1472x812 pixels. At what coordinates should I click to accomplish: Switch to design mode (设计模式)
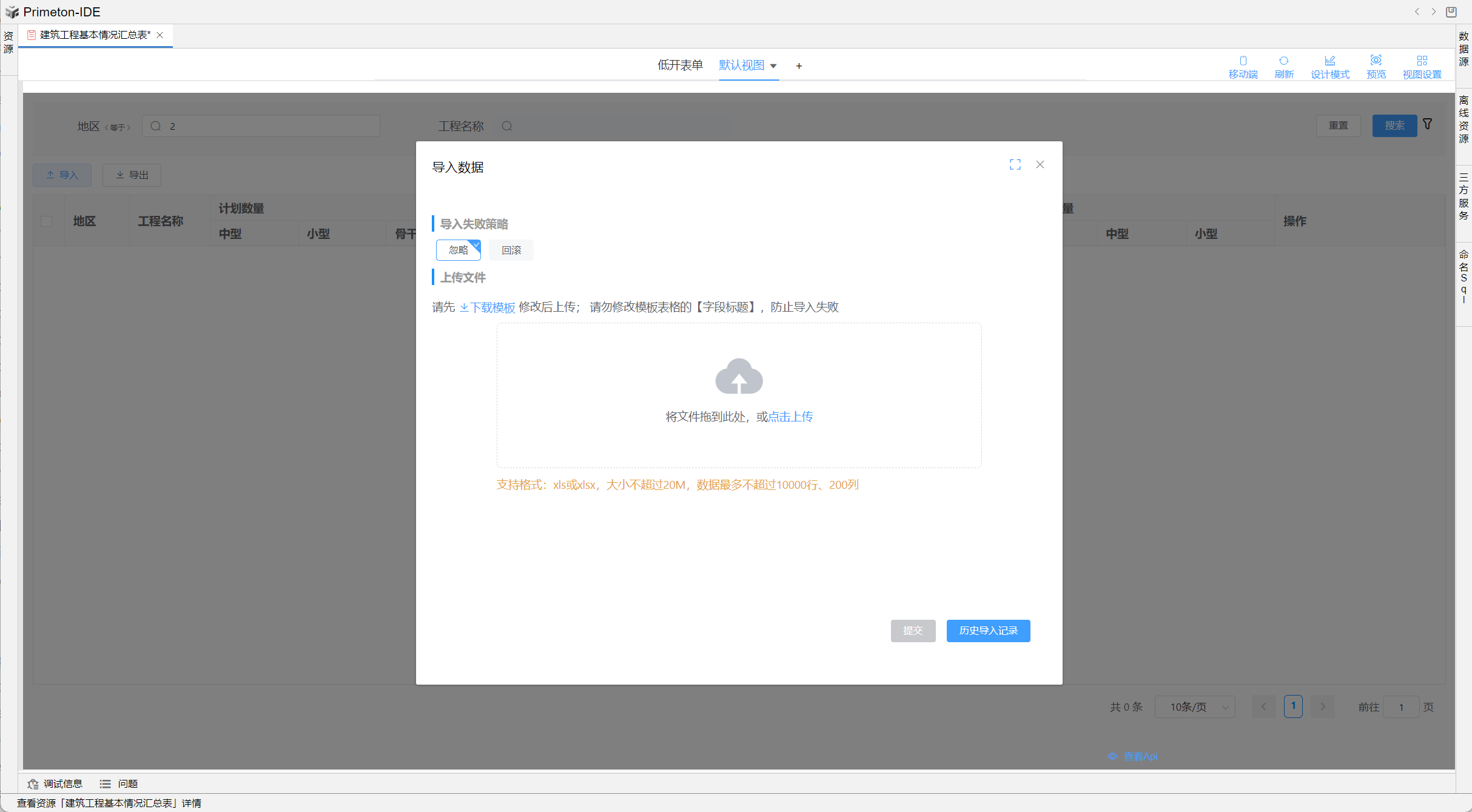click(1329, 66)
